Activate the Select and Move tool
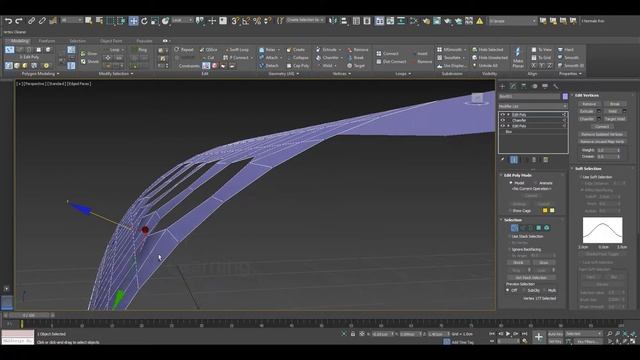640x360 pixels. [133, 21]
